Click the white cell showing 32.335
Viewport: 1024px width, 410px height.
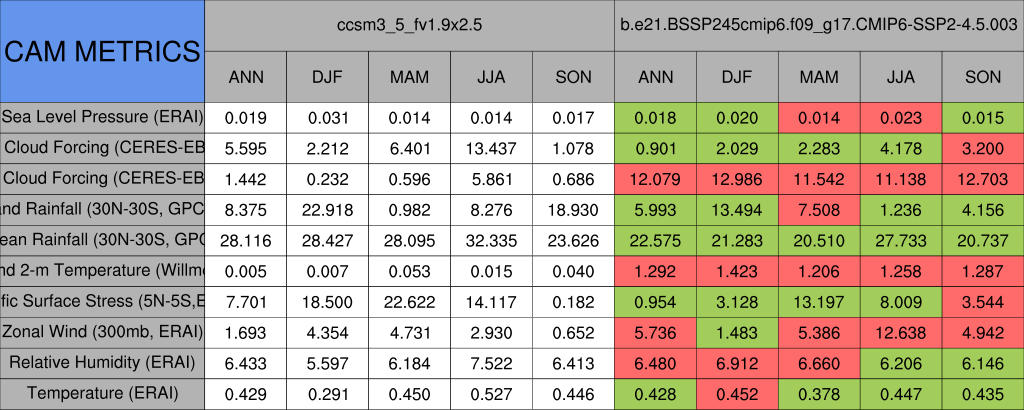pyautogui.click(x=491, y=240)
